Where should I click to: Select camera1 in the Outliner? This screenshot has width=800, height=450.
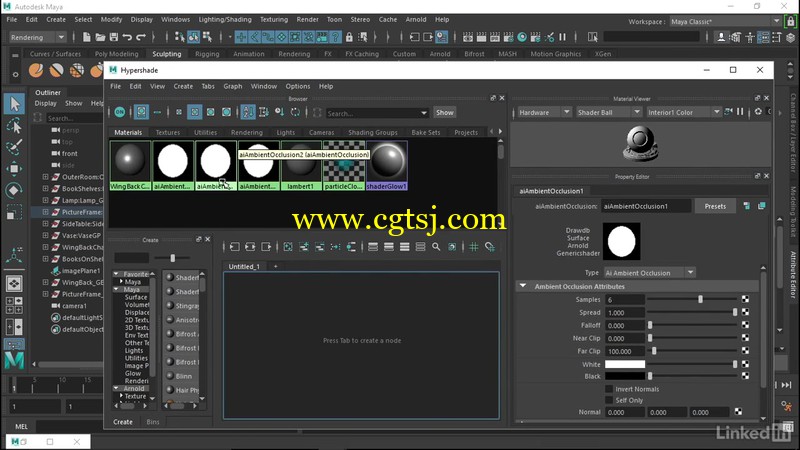pyautogui.click(x=74, y=306)
